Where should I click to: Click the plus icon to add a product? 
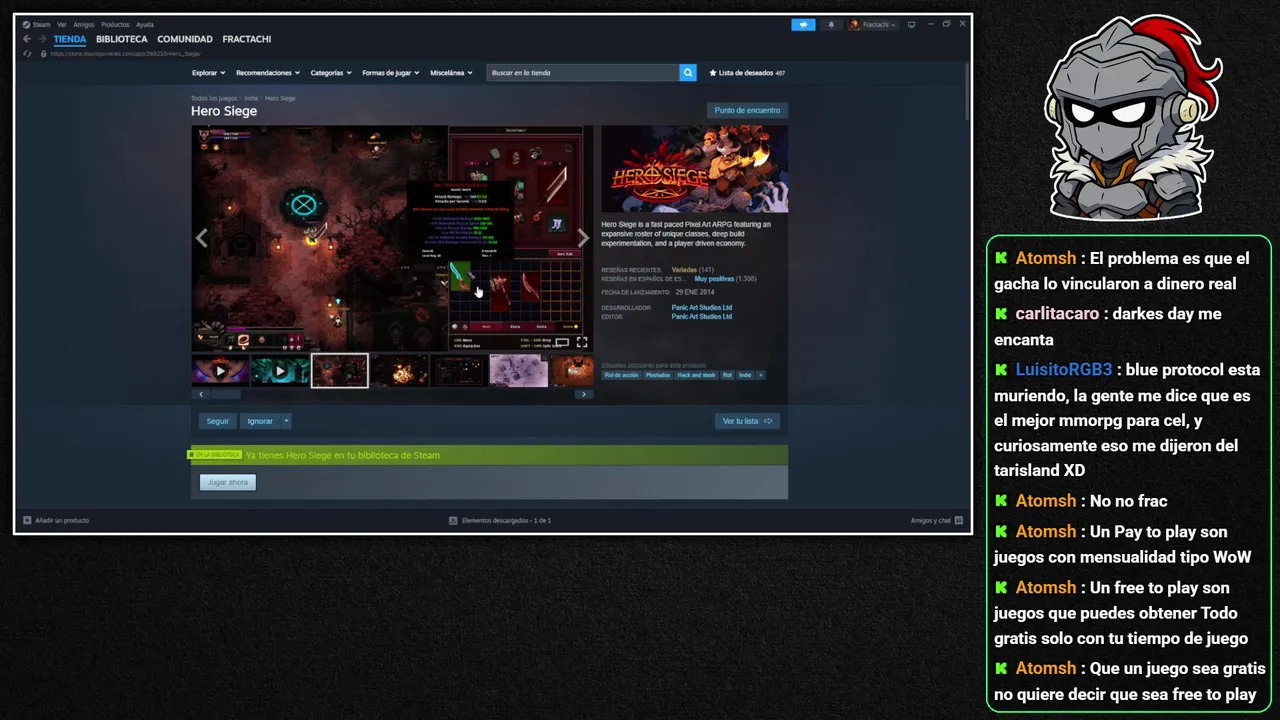click(27, 520)
